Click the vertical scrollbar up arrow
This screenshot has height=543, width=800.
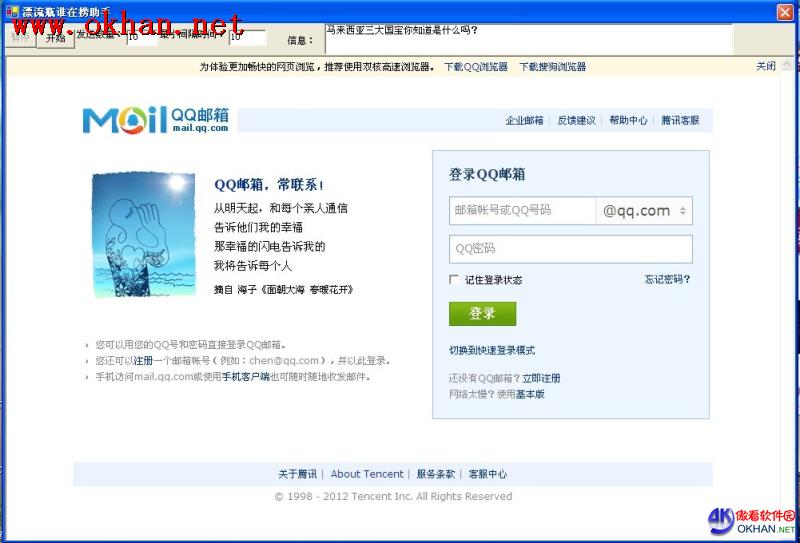click(787, 65)
